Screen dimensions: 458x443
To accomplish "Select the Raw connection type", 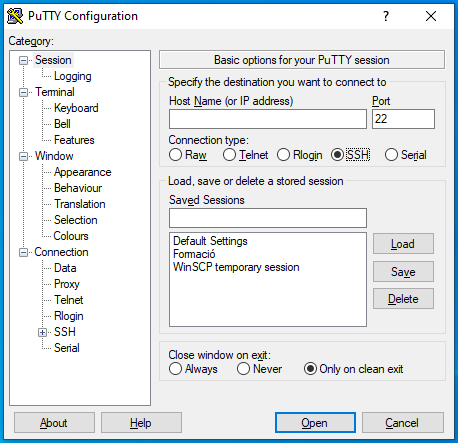I will [x=175, y=155].
